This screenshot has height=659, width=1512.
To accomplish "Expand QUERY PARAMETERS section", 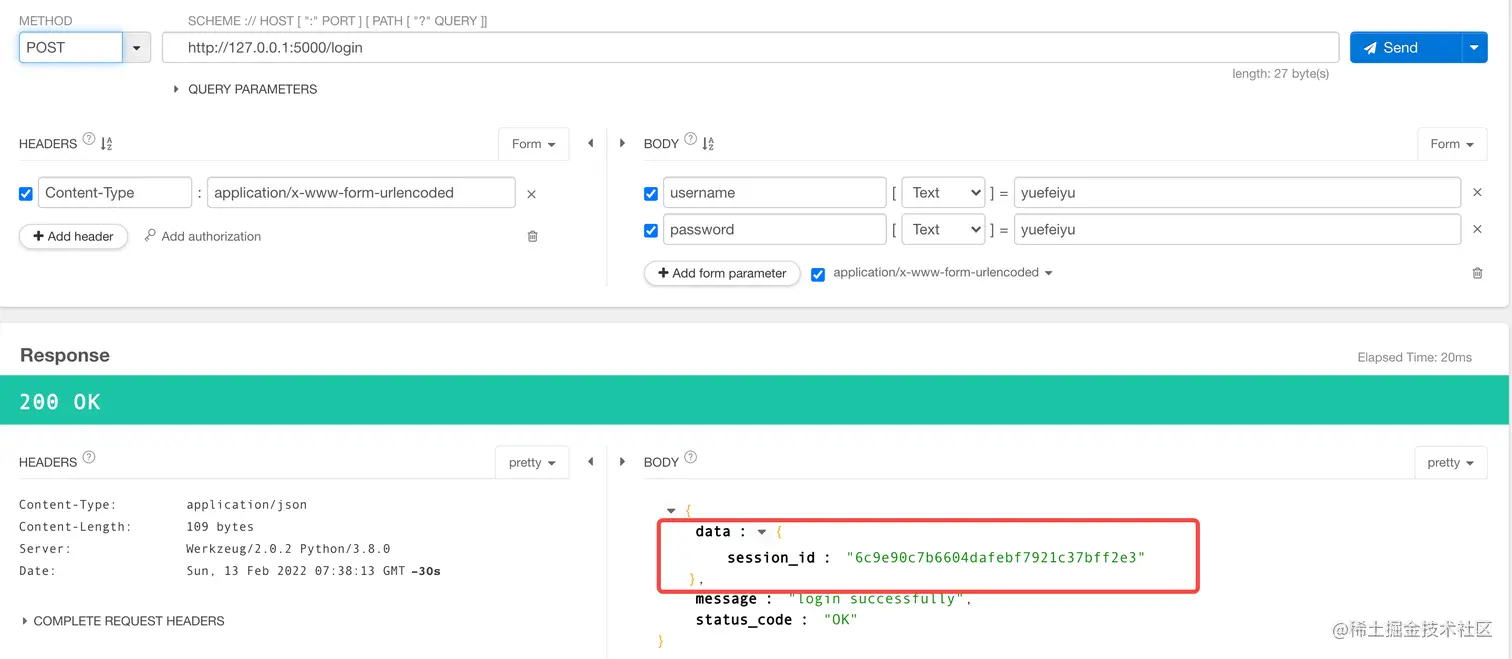I will 245,89.
